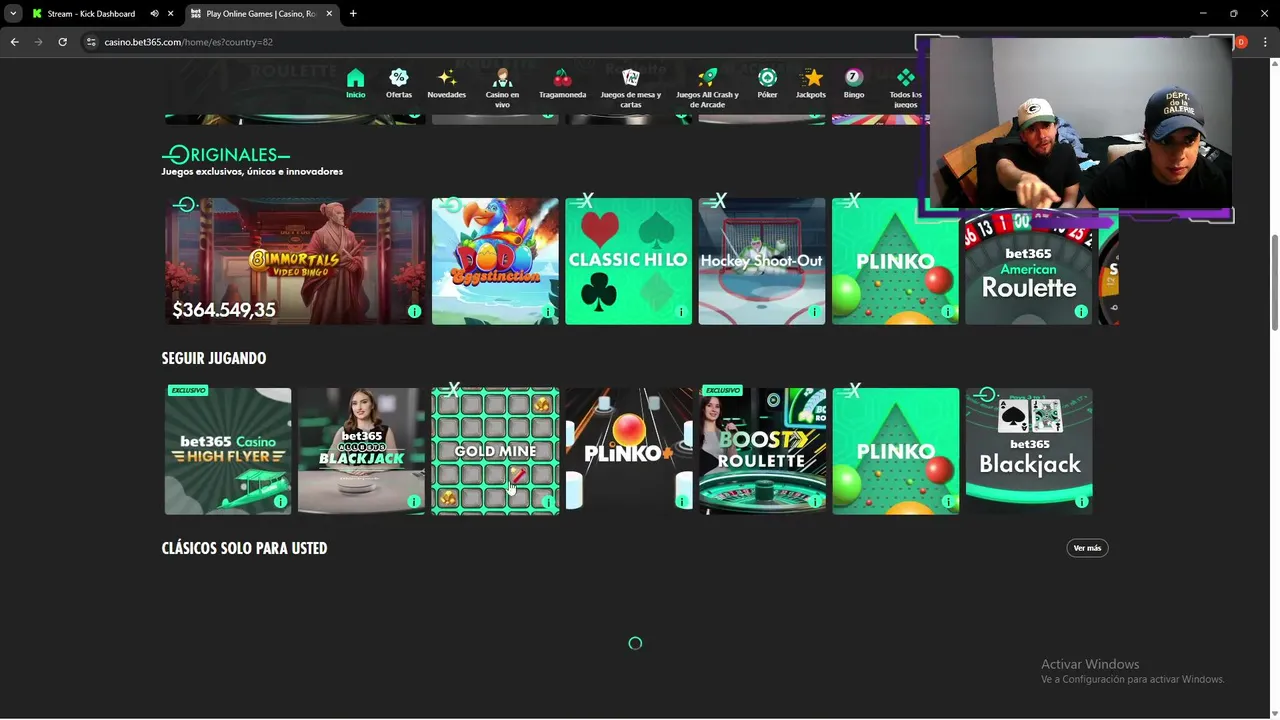The image size is (1280, 720).
Task: Go back in browser history
Action: (x=14, y=42)
